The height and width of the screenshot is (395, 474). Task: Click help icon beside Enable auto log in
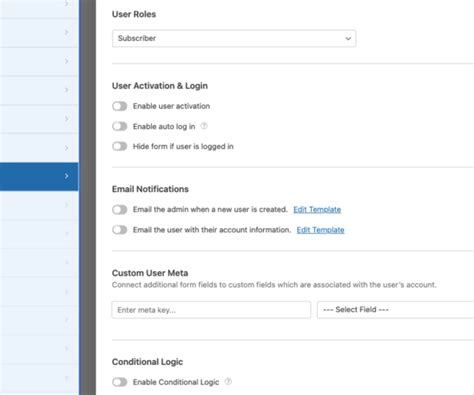(204, 126)
